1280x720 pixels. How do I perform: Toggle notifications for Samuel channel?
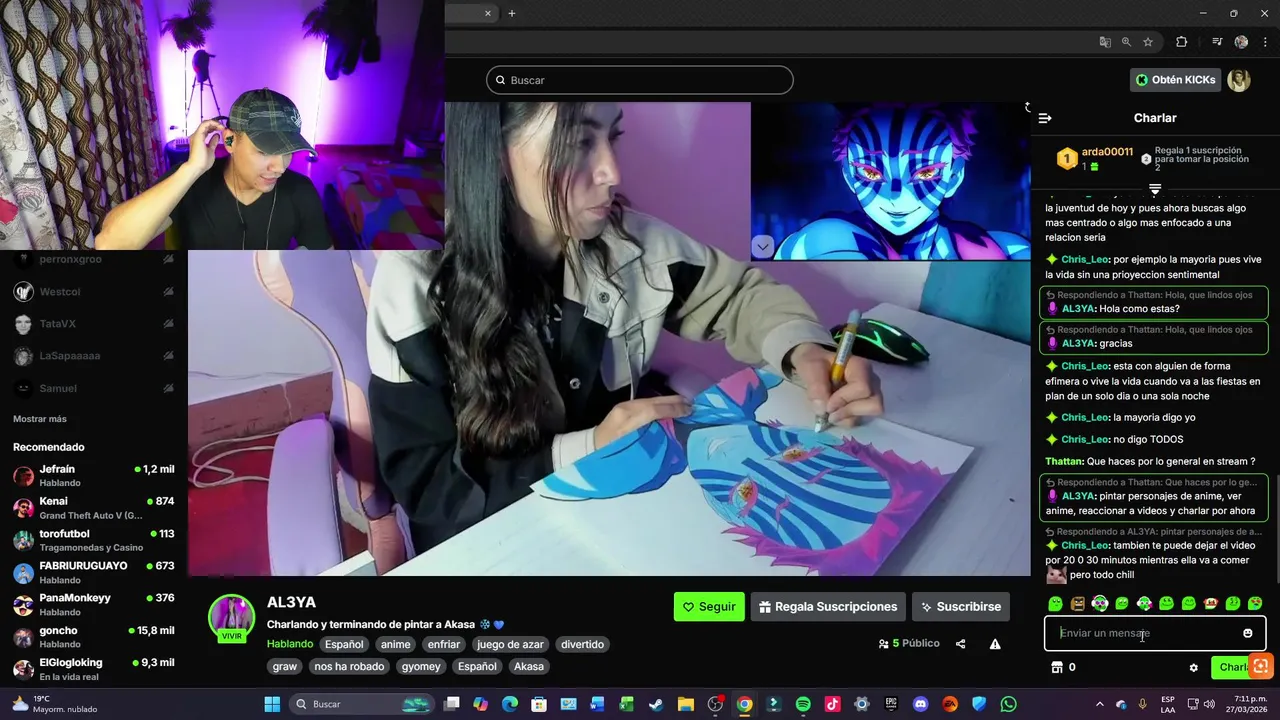(x=168, y=388)
